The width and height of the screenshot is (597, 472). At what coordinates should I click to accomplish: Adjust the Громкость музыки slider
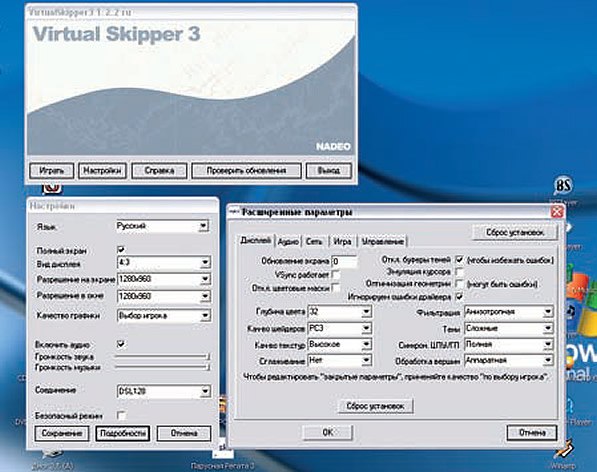pos(162,367)
